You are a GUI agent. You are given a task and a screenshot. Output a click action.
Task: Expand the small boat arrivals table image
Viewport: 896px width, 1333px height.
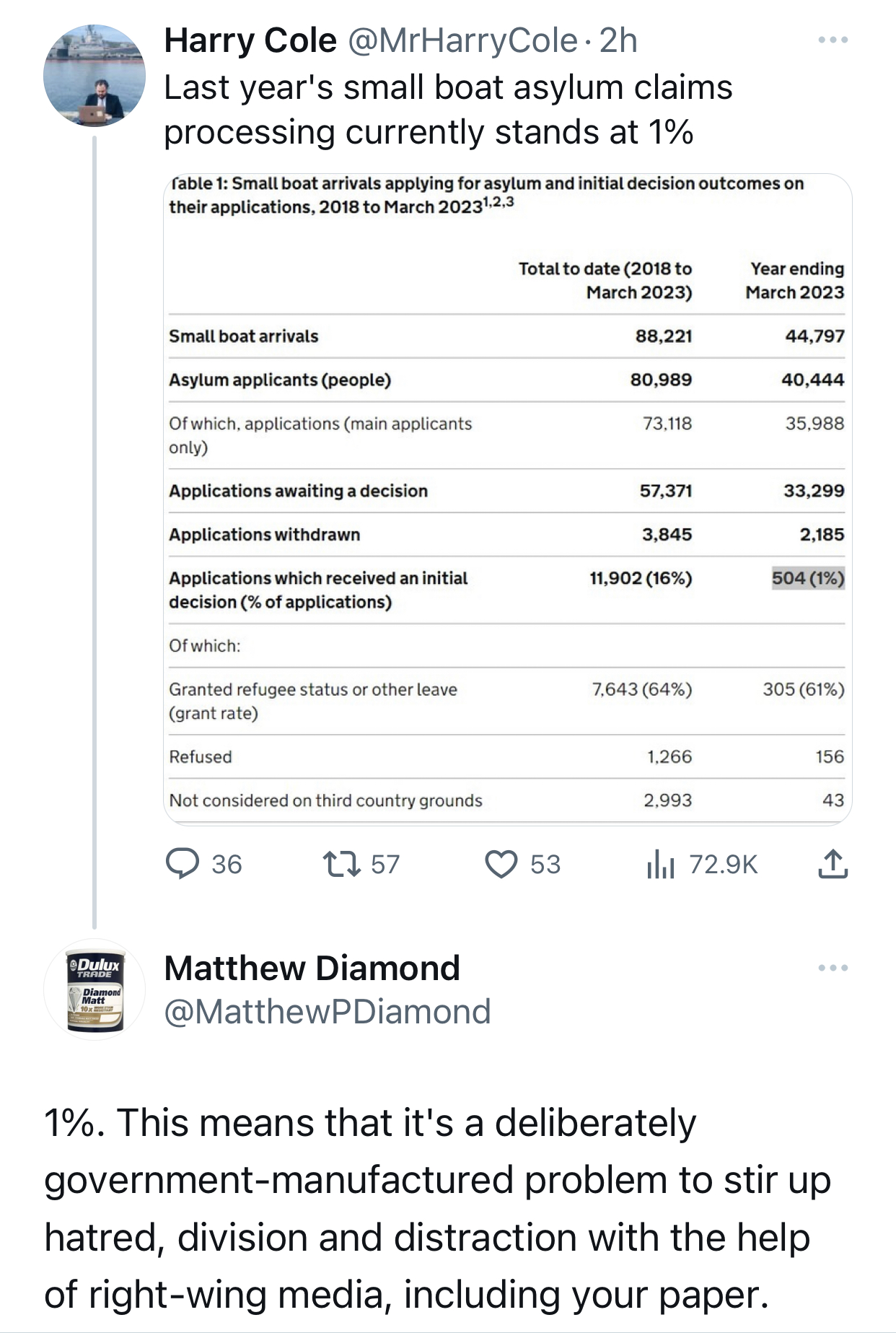(x=507, y=498)
